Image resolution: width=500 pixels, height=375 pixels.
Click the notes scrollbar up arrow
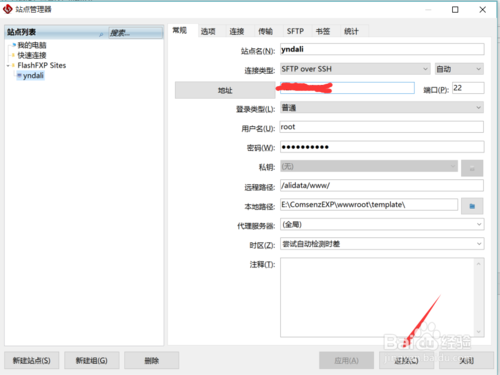tap(478, 264)
